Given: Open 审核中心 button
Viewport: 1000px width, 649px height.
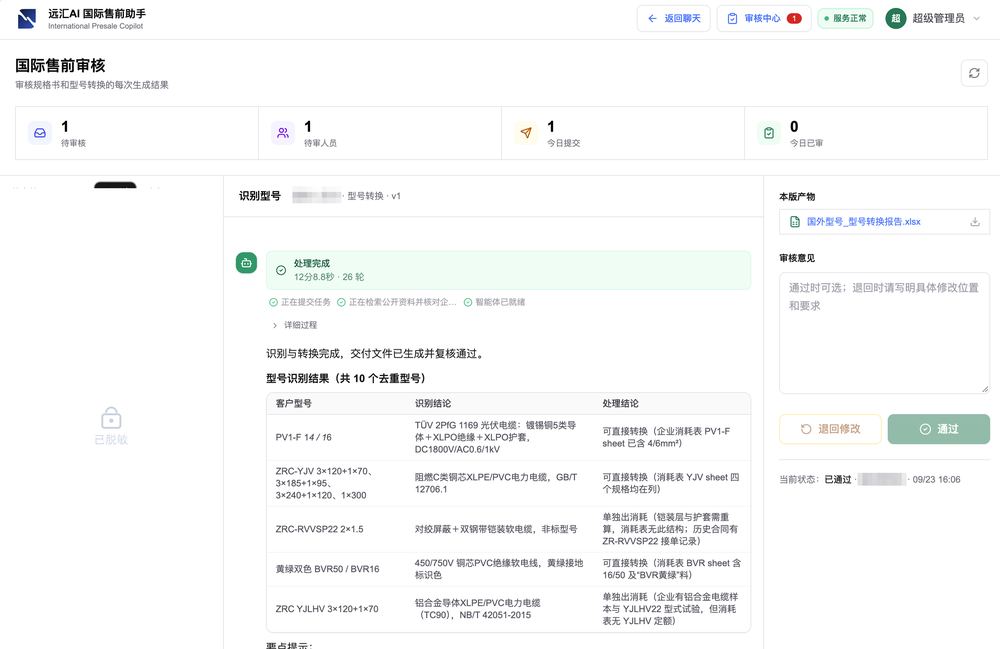Looking at the screenshot, I should [764, 18].
